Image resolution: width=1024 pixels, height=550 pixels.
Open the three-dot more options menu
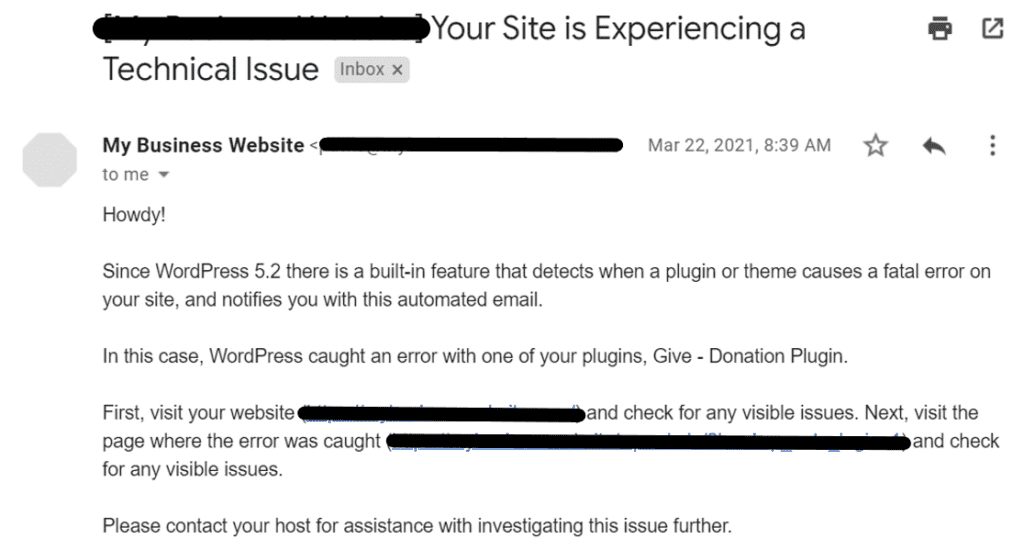point(992,145)
